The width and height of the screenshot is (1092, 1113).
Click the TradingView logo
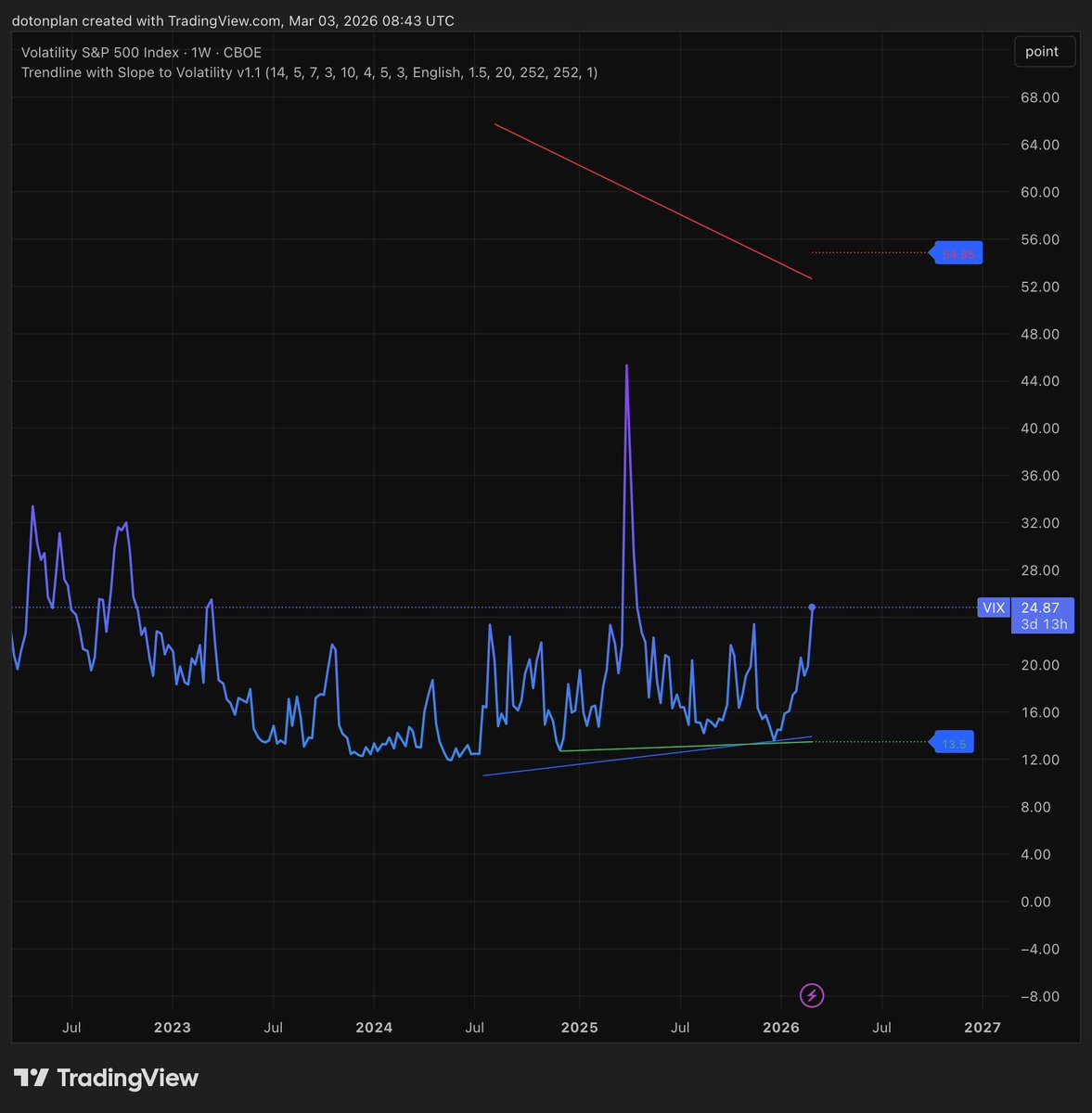click(x=106, y=1078)
